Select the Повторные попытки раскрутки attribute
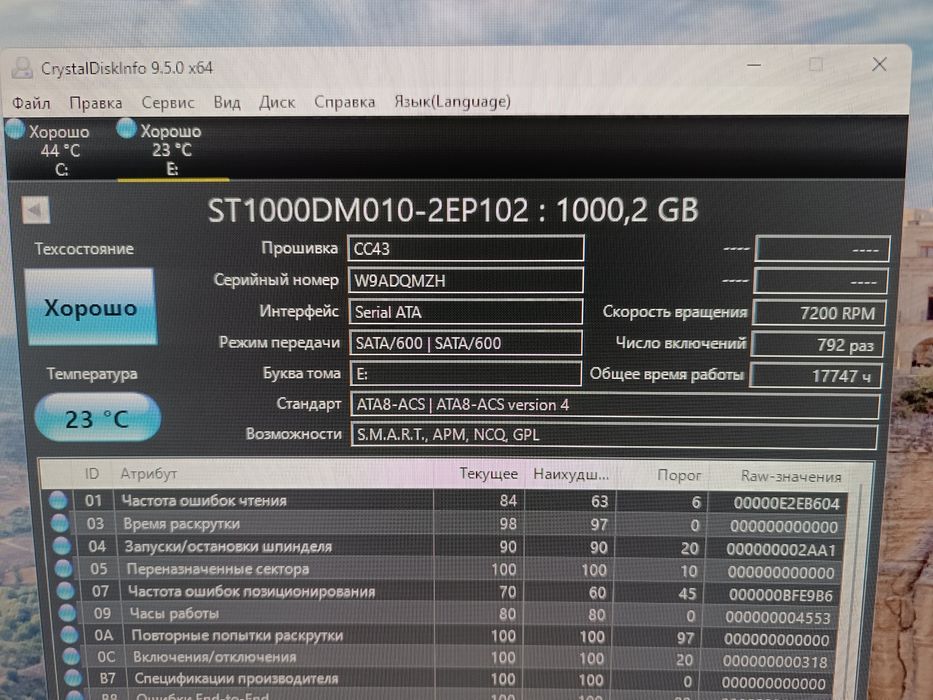 [237, 635]
